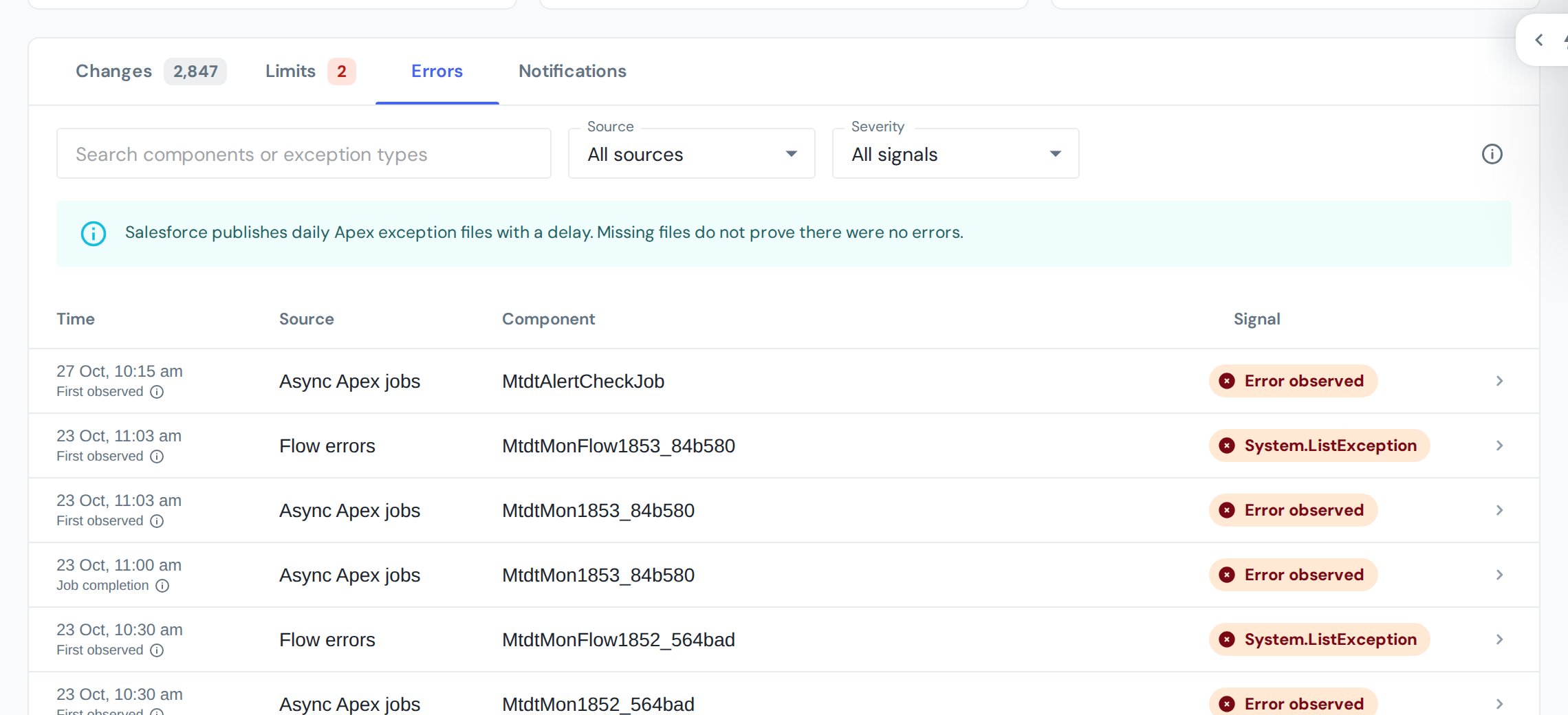1568x715 pixels.
Task: Click the info icon in the Salesforce banner
Action: (94, 234)
